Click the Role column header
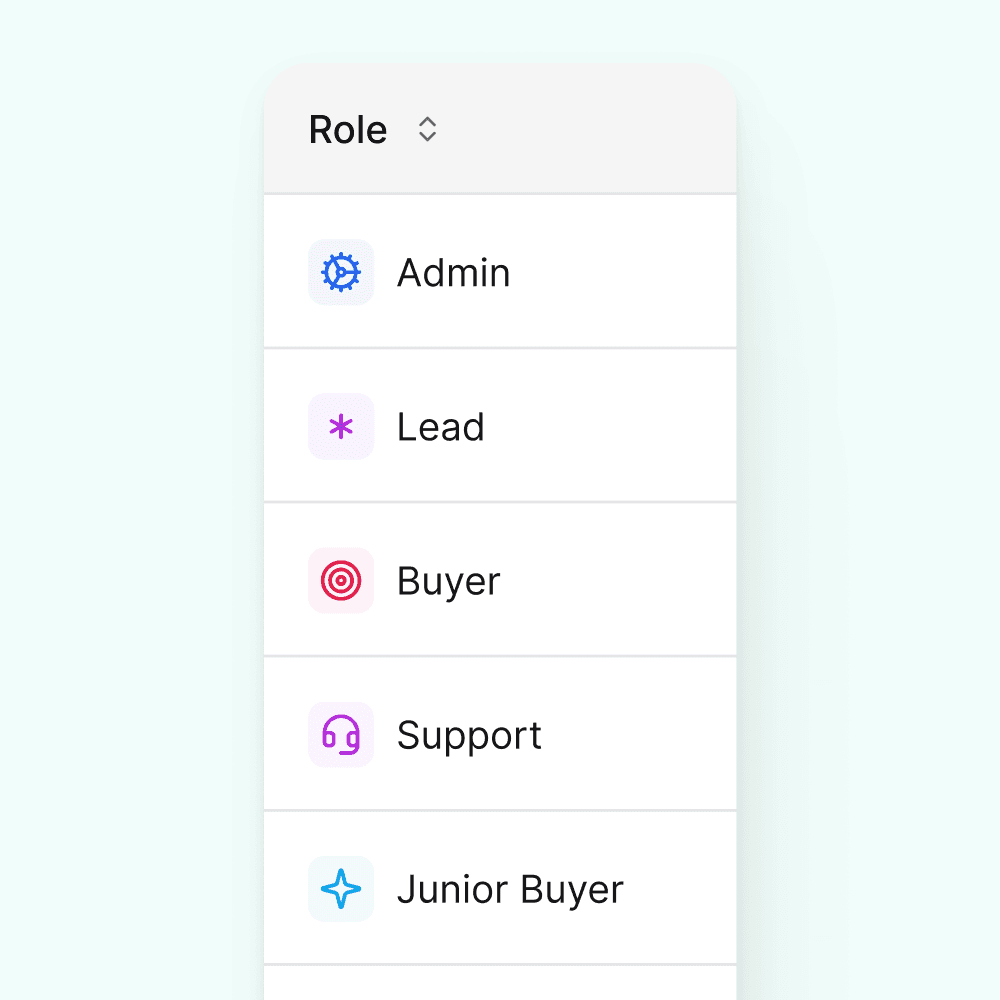This screenshot has height=1000, width=1000. [x=348, y=129]
